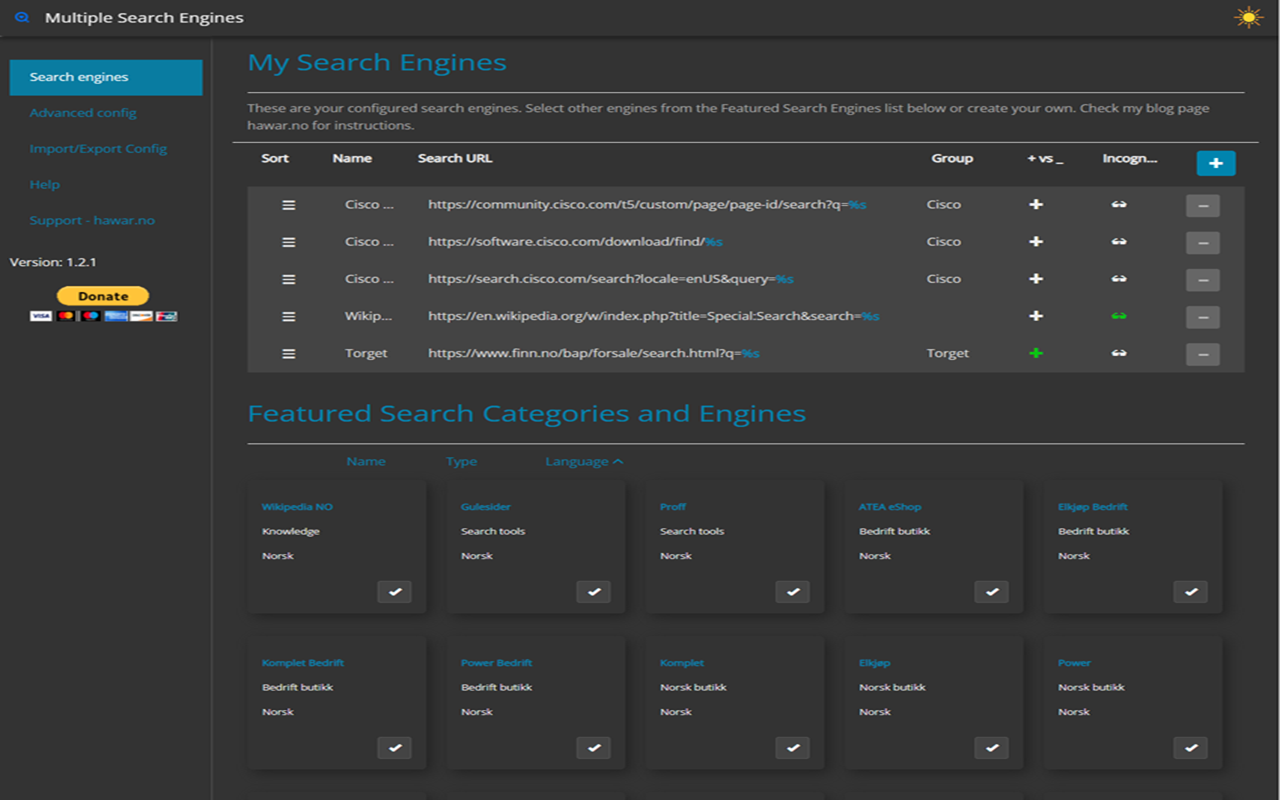Viewport: 1280px width, 800px height.
Task: Select Search engines in the sidebar
Action: point(78,77)
